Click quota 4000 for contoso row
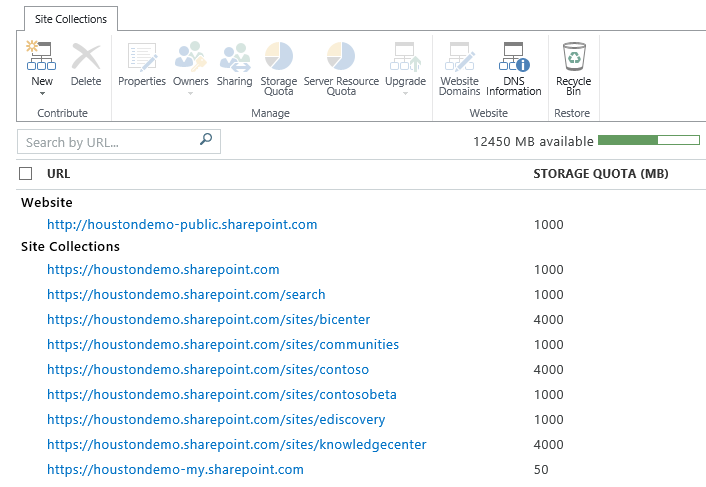The image size is (706, 487). click(548, 370)
